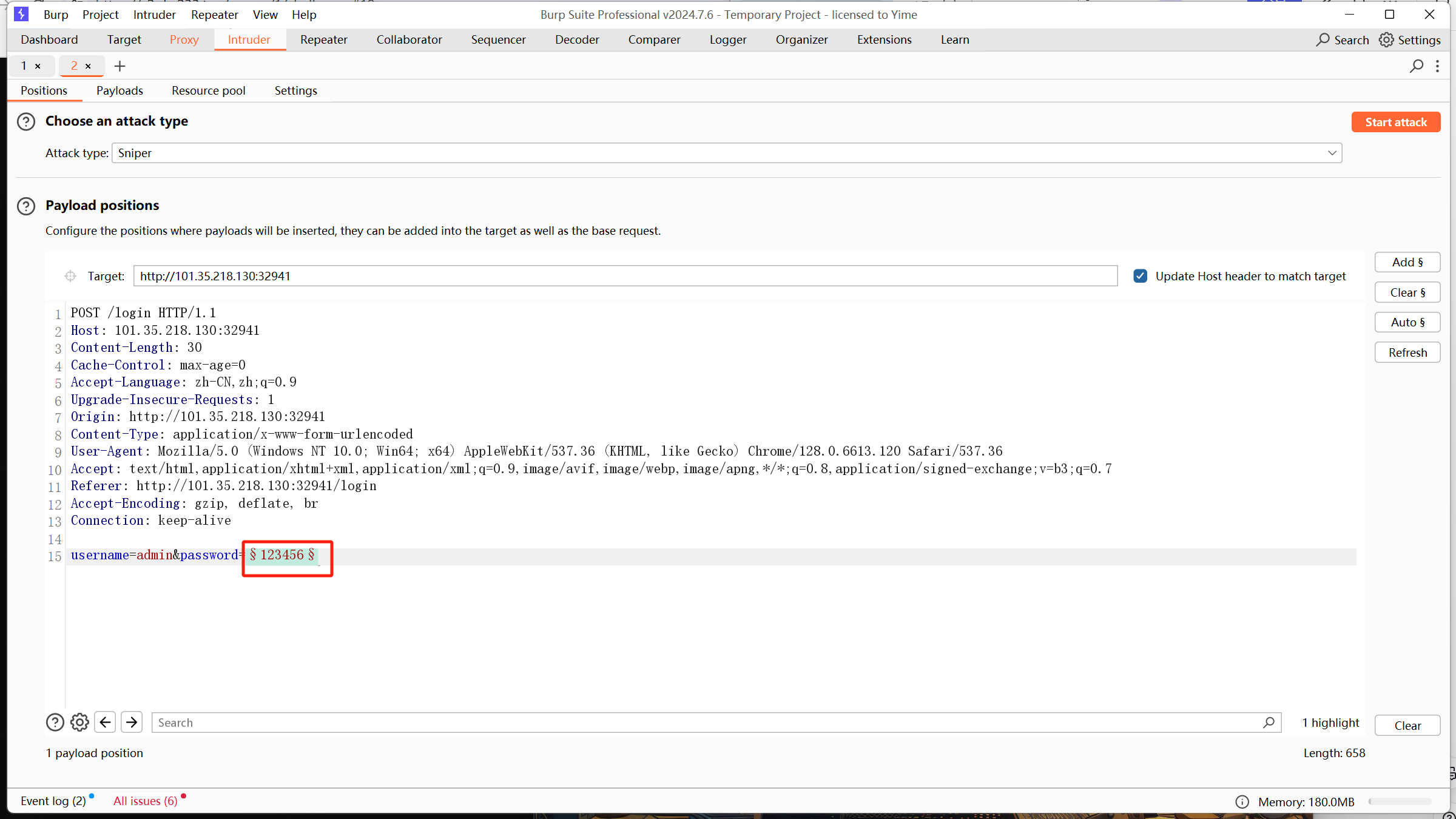Click into the Target URL field
The image size is (1456, 819).
click(x=625, y=276)
